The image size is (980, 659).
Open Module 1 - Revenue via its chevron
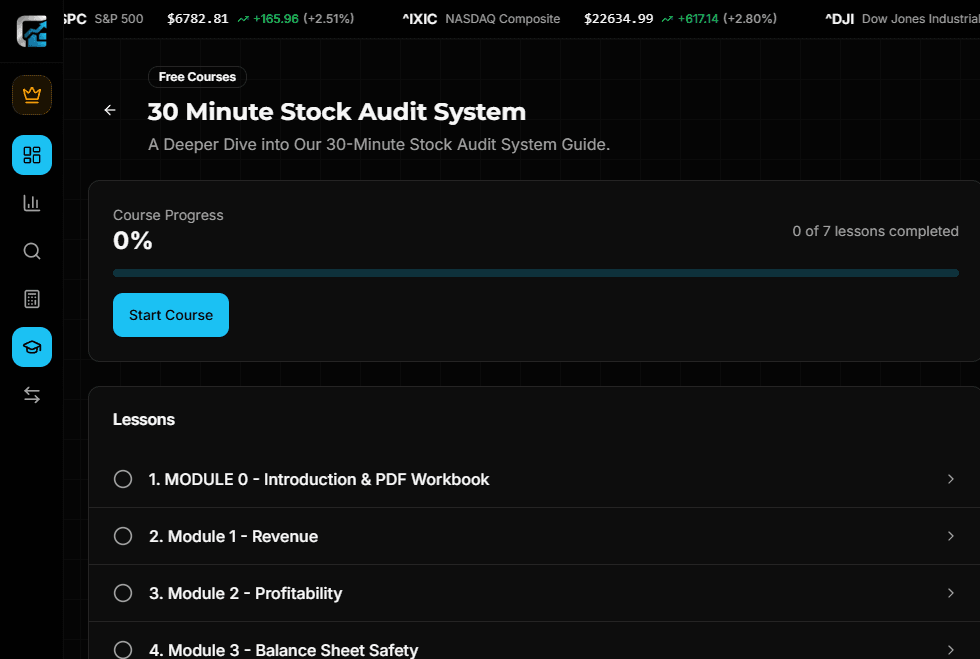[952, 536]
